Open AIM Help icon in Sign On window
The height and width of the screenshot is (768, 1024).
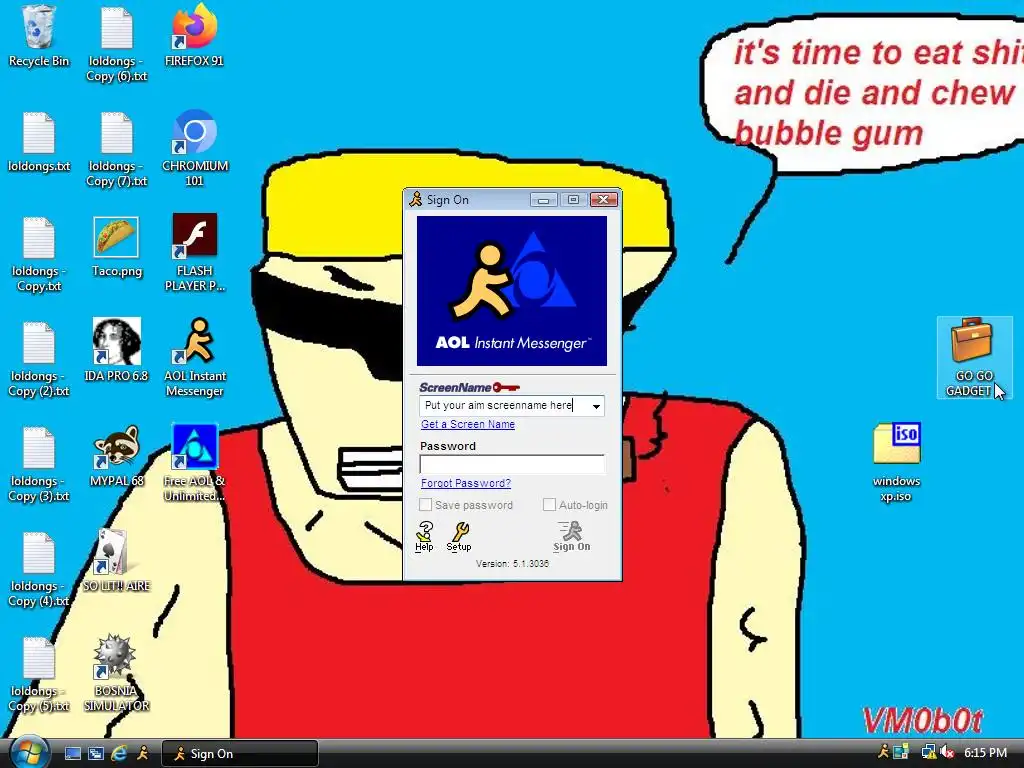tap(424, 537)
